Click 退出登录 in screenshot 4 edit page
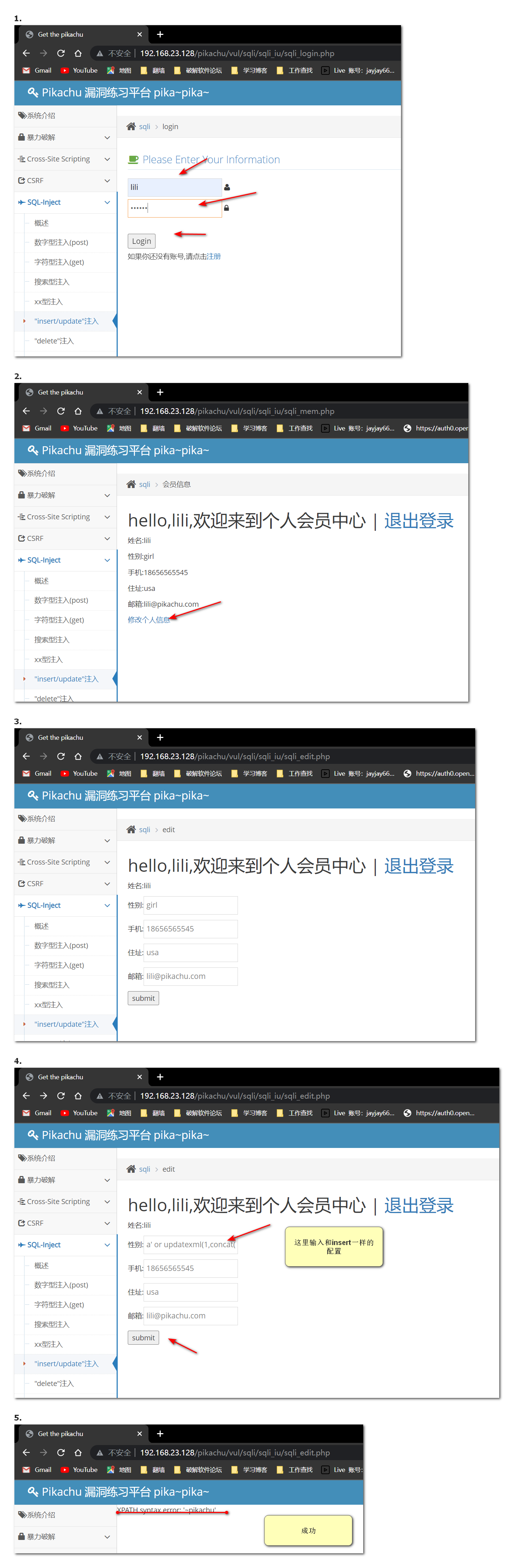Viewport: 514px width, 1568px height. [418, 1206]
